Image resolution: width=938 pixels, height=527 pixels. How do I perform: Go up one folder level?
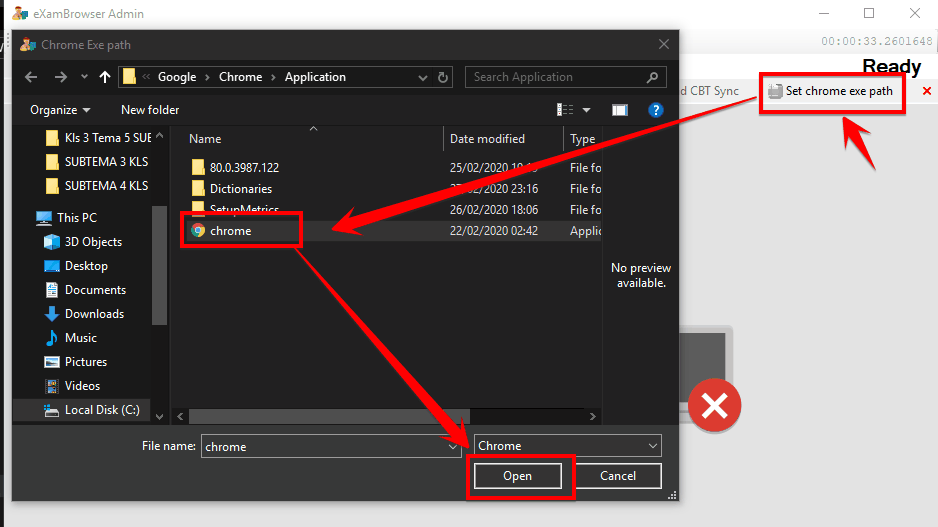(105, 77)
